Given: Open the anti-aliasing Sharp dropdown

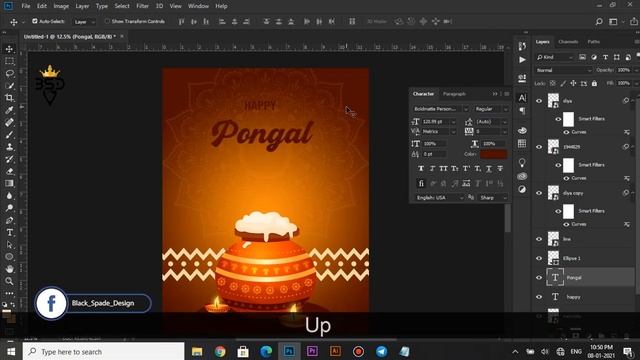Looking at the screenshot, I should 493,198.
